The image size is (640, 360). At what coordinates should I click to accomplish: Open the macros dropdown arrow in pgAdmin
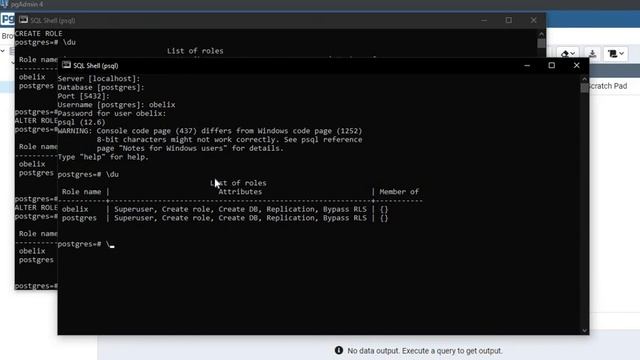coord(621,53)
